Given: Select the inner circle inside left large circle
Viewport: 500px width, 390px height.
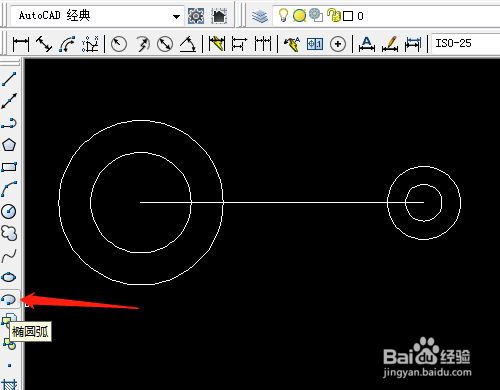Looking at the screenshot, I should point(141,152).
